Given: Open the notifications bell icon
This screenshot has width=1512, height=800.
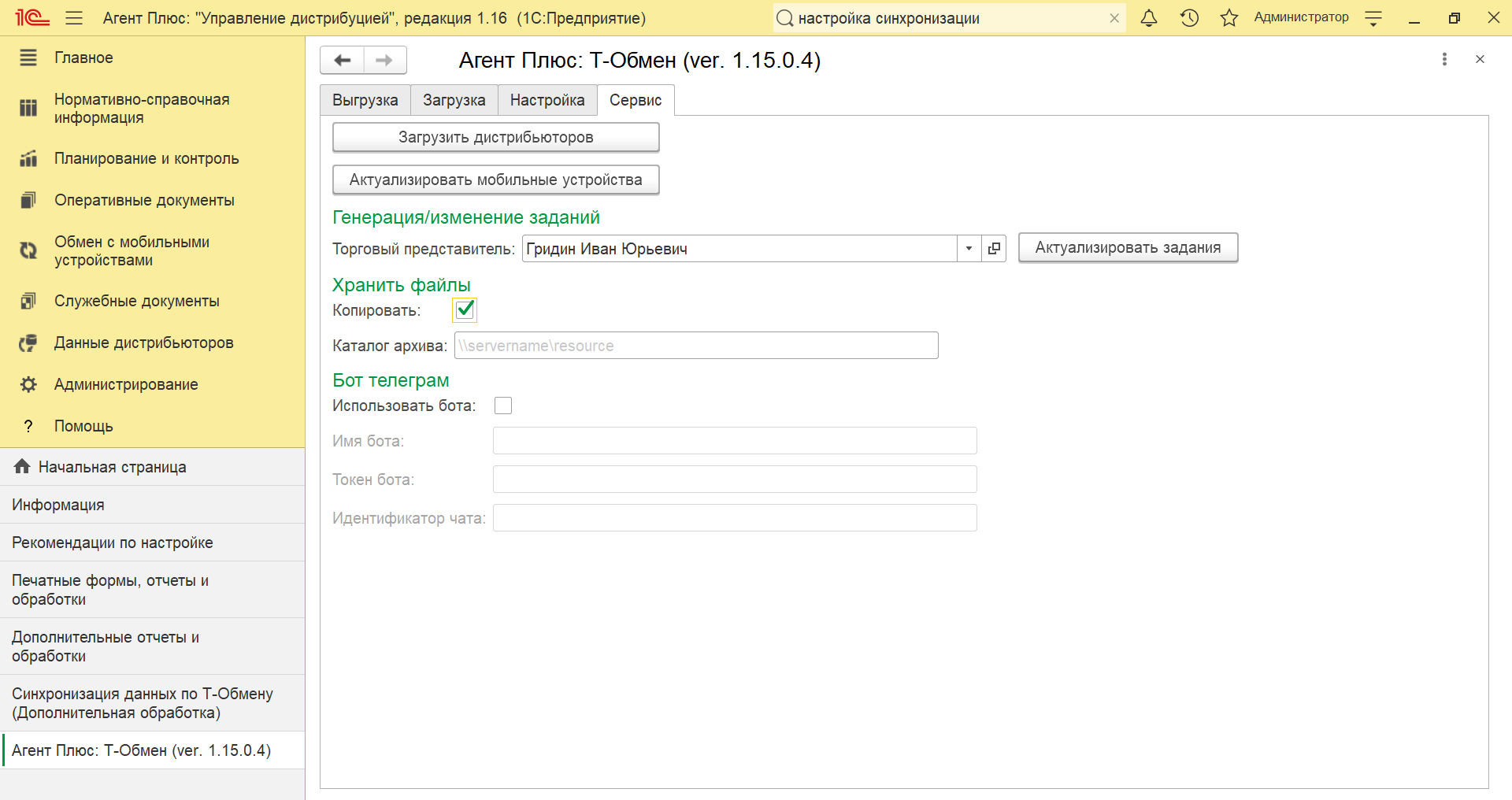Looking at the screenshot, I should pos(1149,17).
